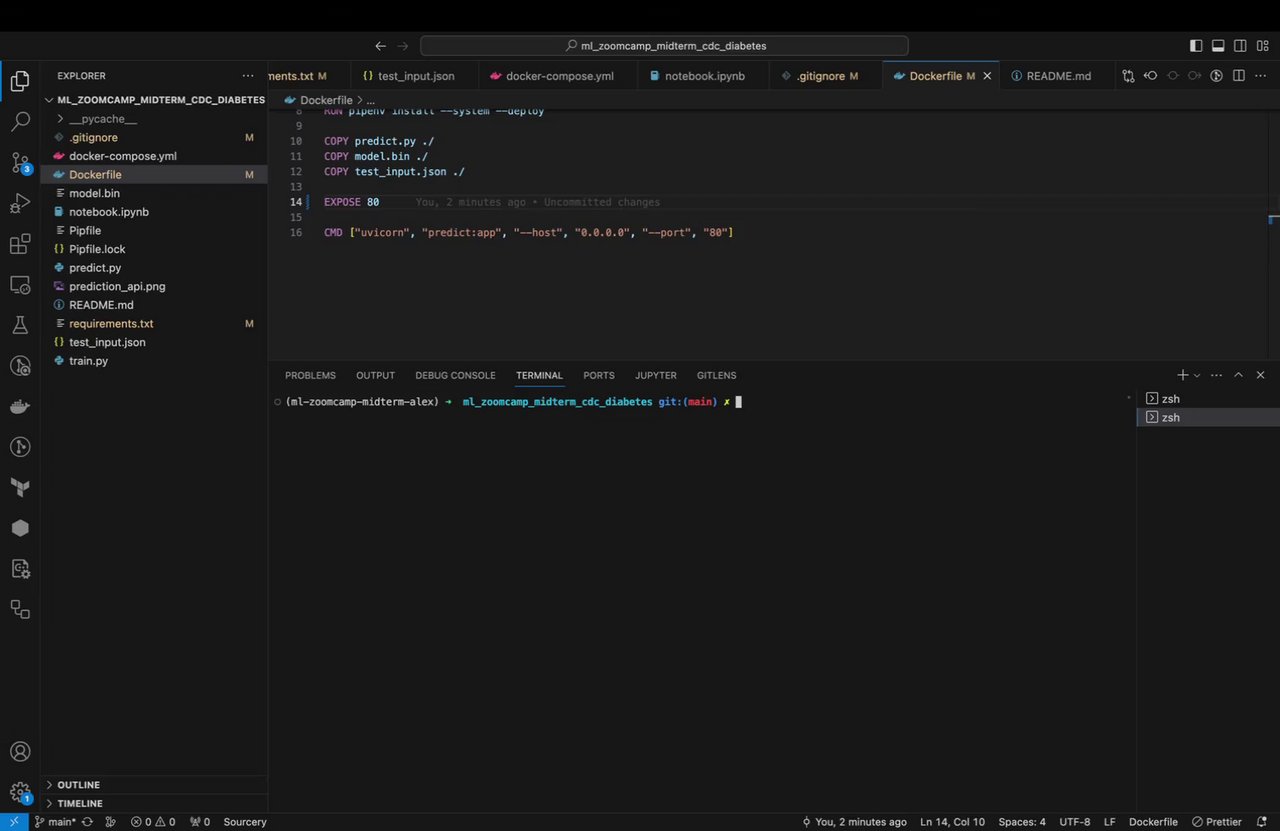Change indentation via Spaces: 4
1280x831 pixels.
[1022, 822]
